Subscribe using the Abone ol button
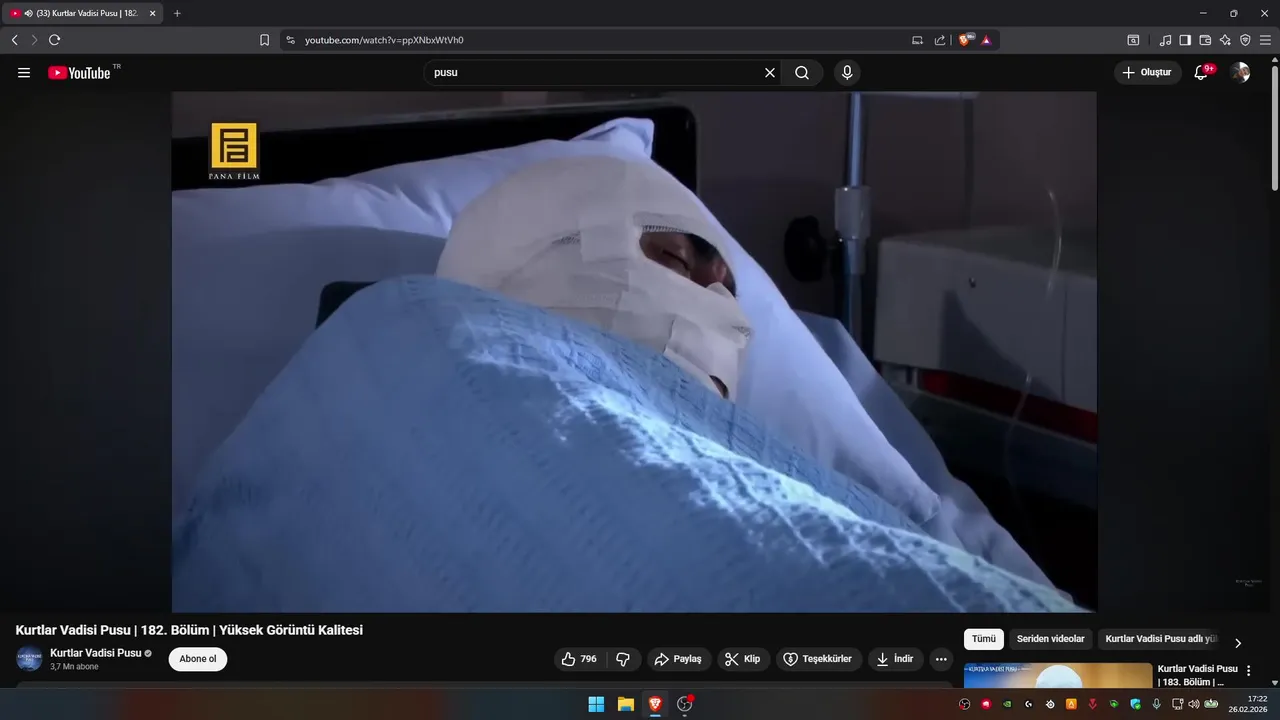Viewport: 1280px width, 720px height. pyautogui.click(x=198, y=659)
